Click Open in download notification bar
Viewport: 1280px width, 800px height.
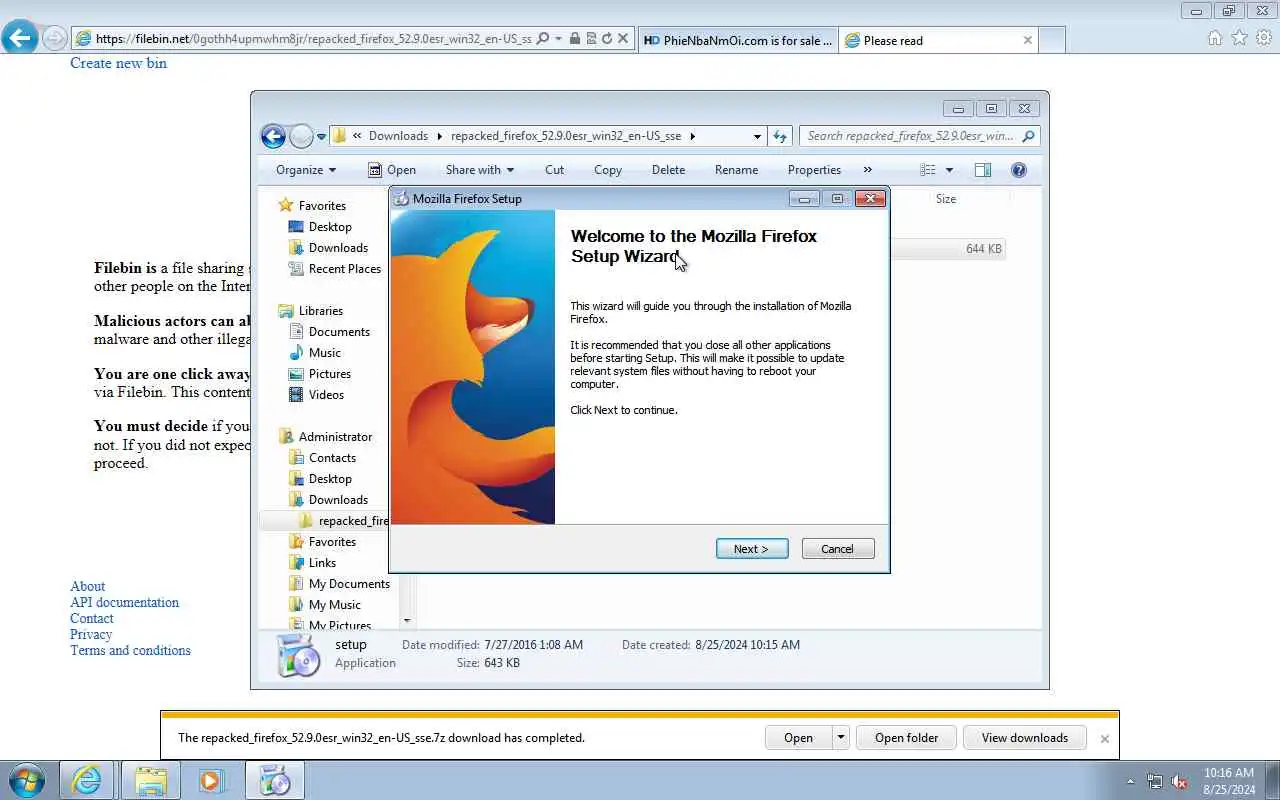click(798, 738)
